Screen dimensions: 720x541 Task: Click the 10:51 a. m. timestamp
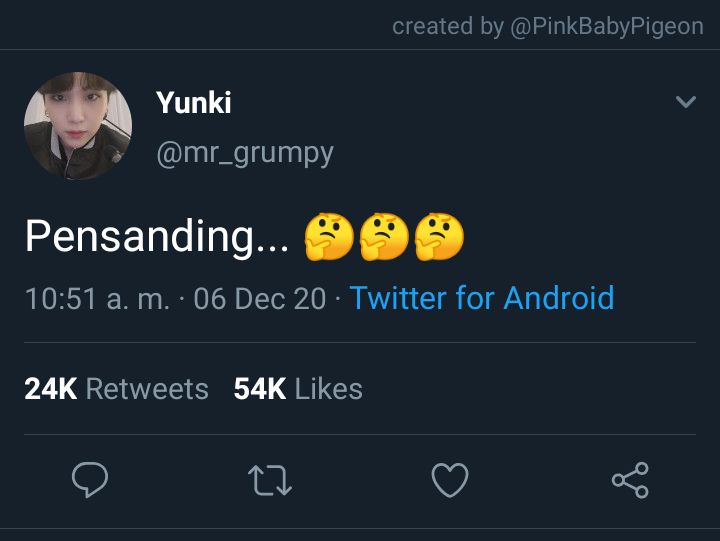97,299
